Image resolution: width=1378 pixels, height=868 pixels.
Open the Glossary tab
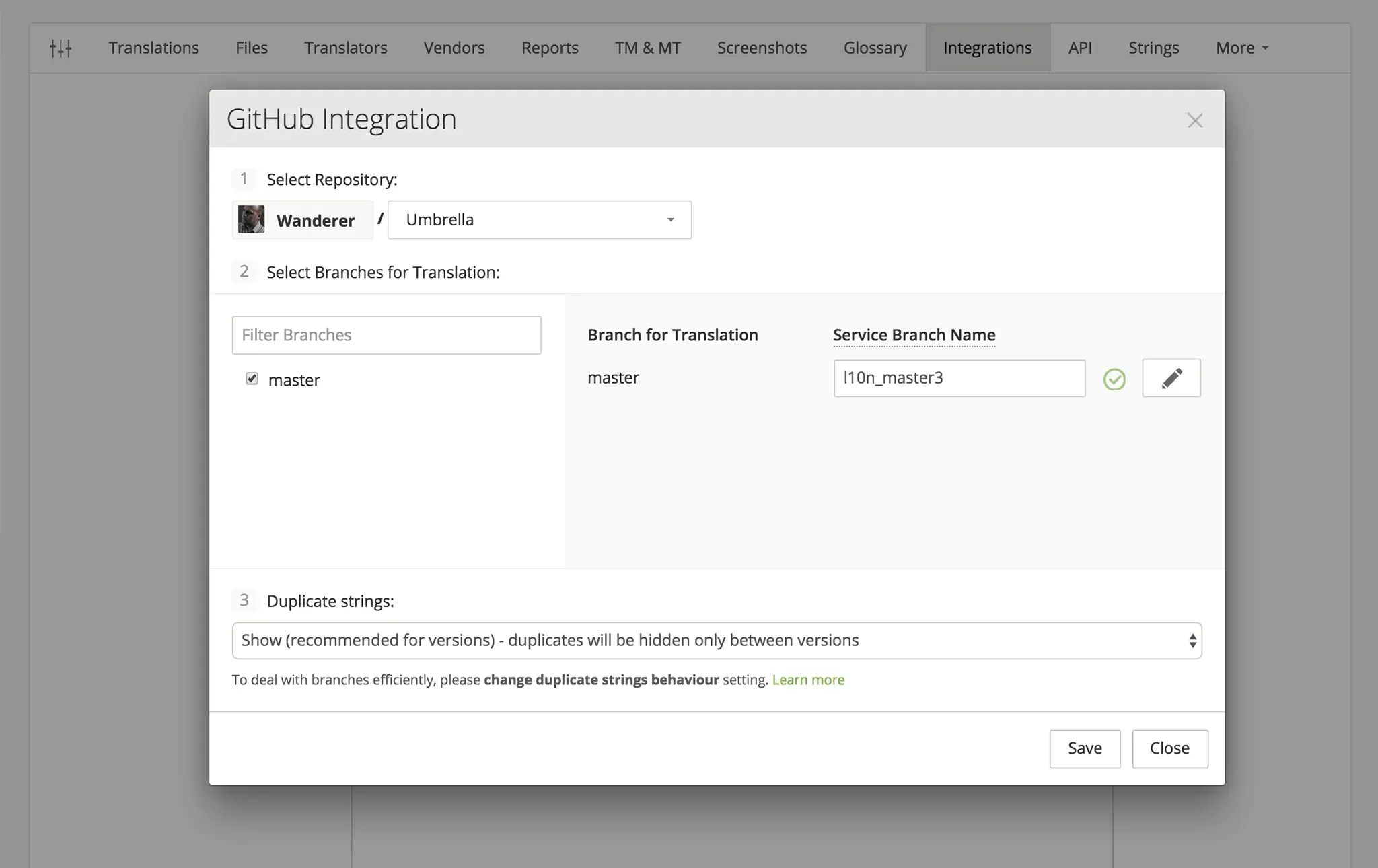pos(875,48)
